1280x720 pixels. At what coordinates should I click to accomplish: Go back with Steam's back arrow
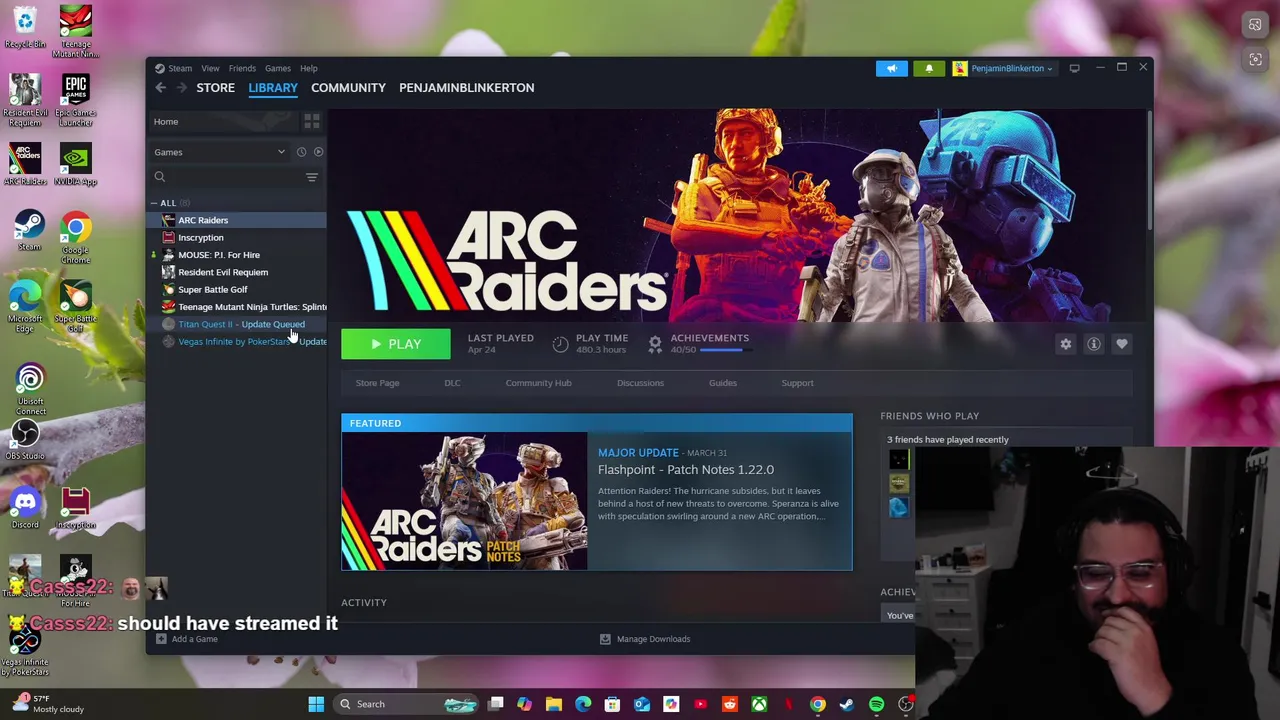click(160, 88)
